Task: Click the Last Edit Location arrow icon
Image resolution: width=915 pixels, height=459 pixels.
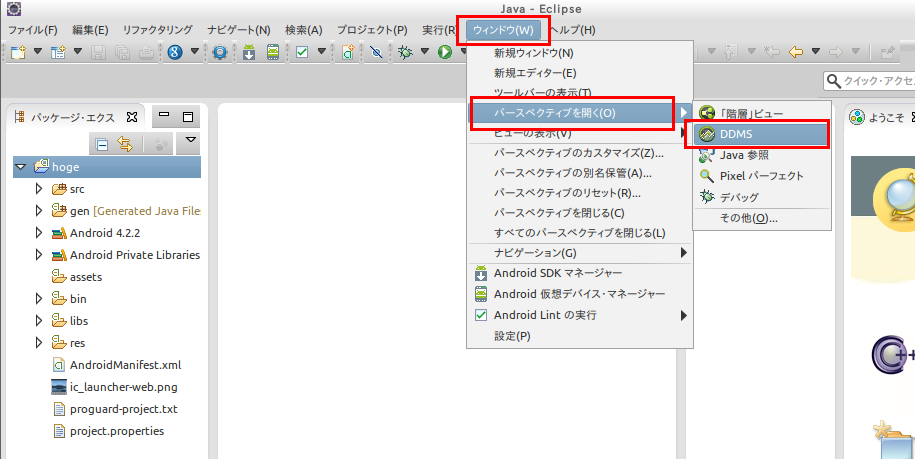Action: tap(772, 52)
